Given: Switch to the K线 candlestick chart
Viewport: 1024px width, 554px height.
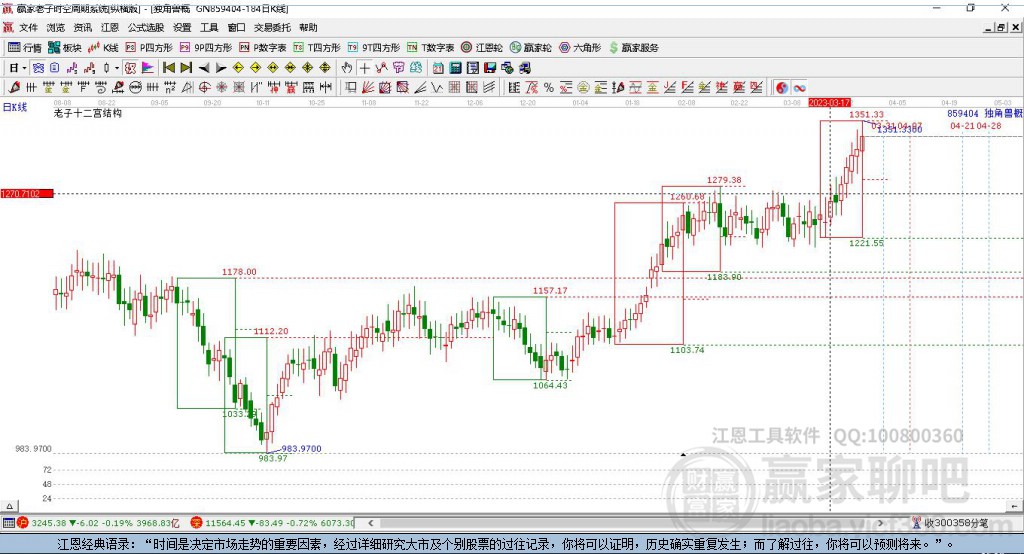Looking at the screenshot, I should point(103,48).
